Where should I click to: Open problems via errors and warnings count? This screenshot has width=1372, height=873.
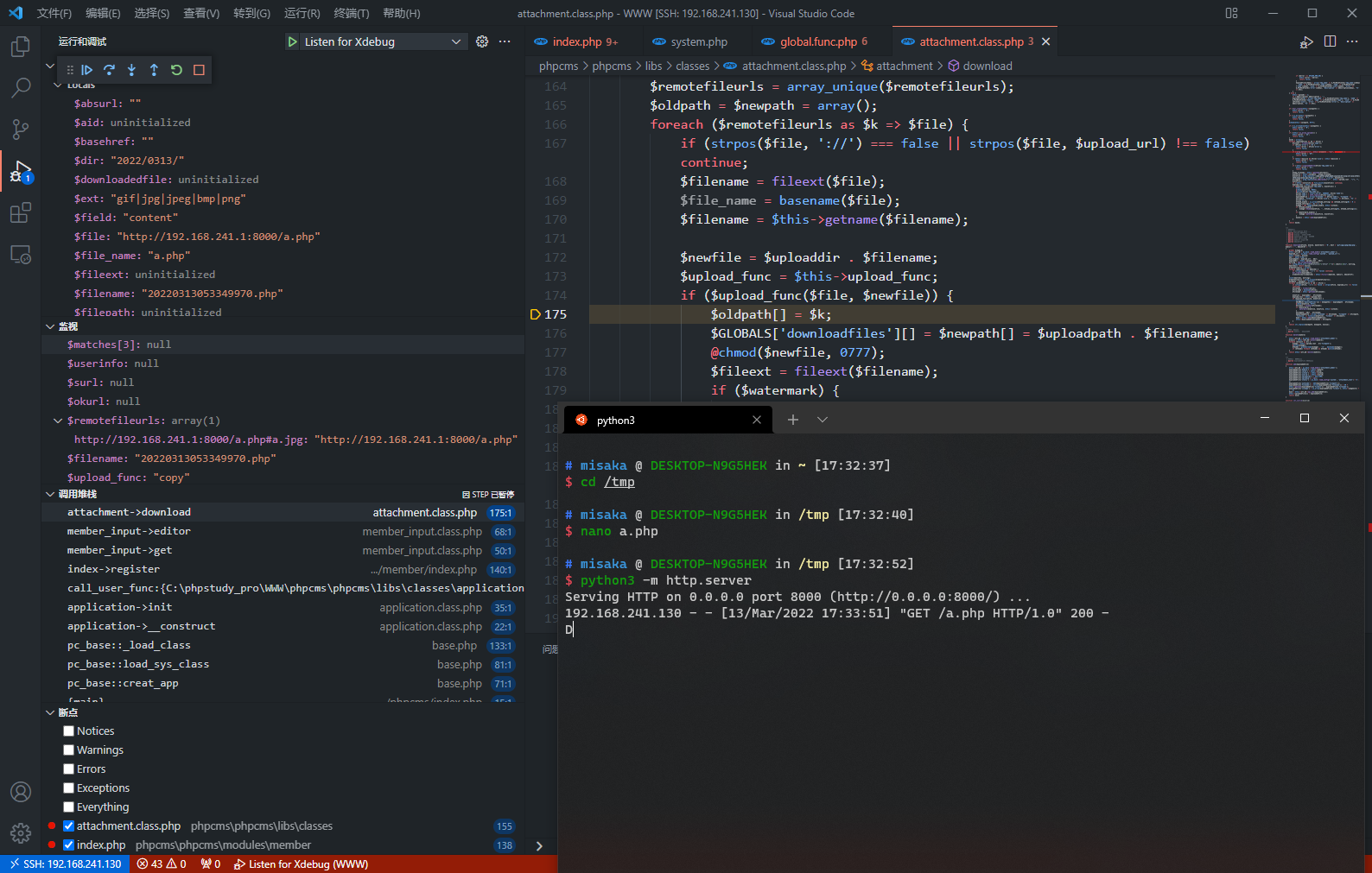[x=162, y=864]
